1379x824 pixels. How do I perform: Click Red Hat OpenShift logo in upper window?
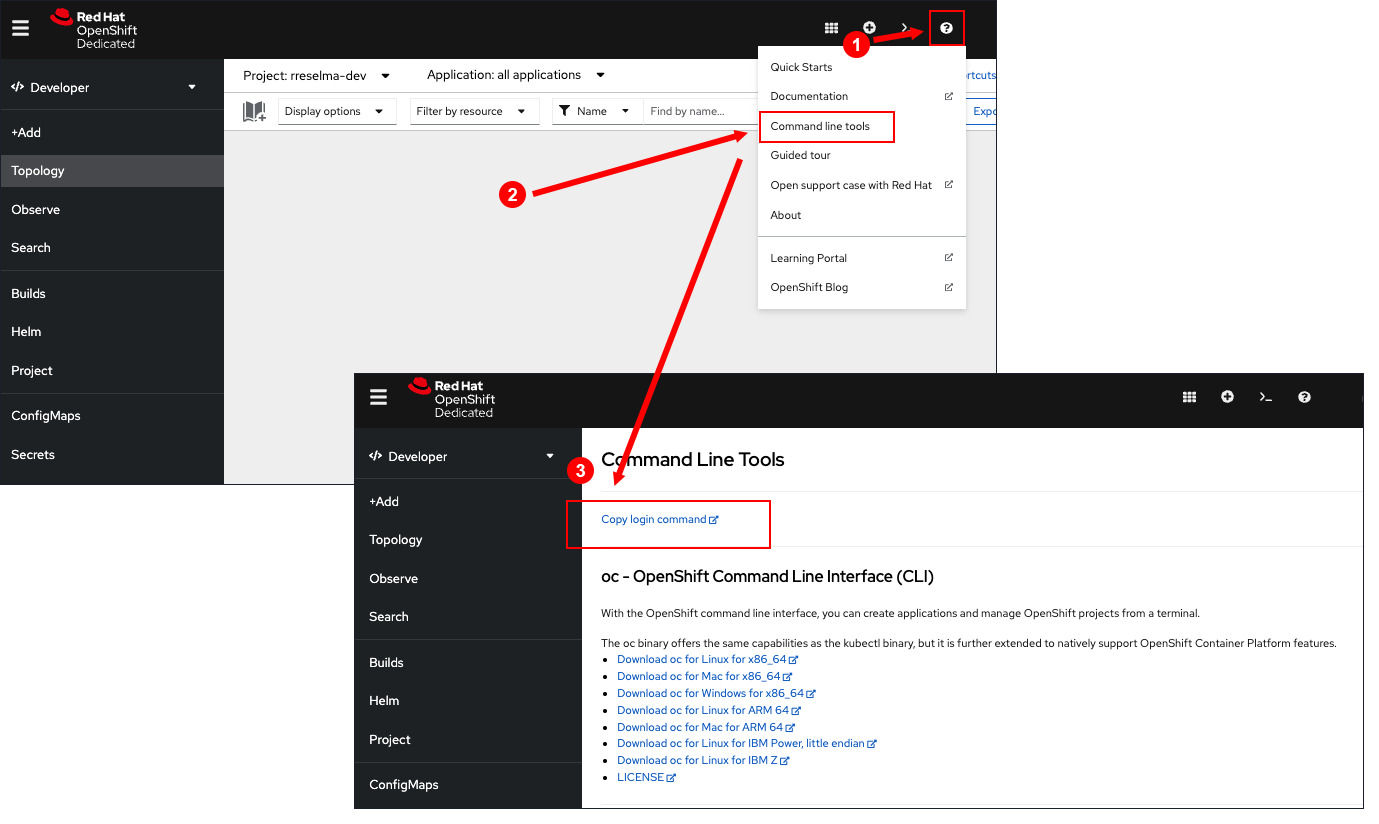click(93, 28)
